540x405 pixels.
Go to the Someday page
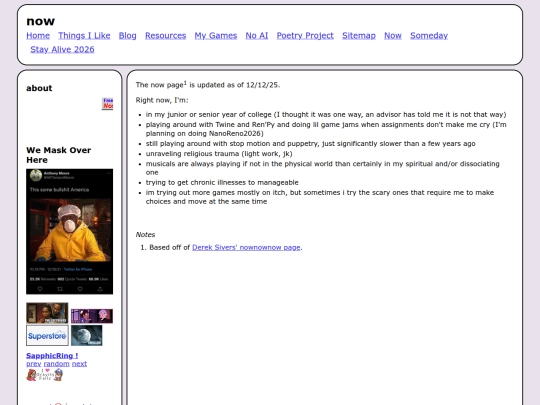429,35
